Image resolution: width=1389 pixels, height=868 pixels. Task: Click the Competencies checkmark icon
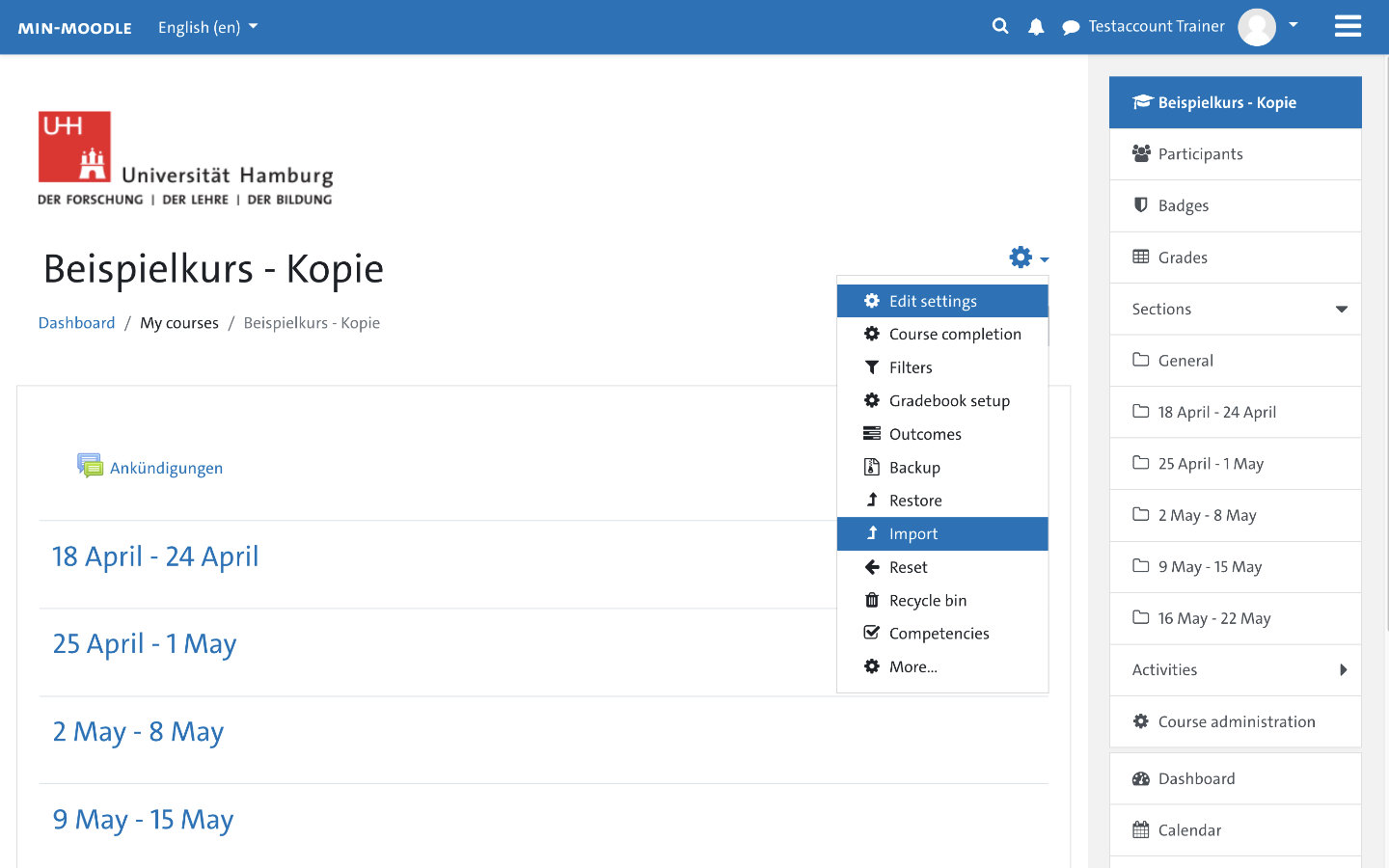coord(872,633)
